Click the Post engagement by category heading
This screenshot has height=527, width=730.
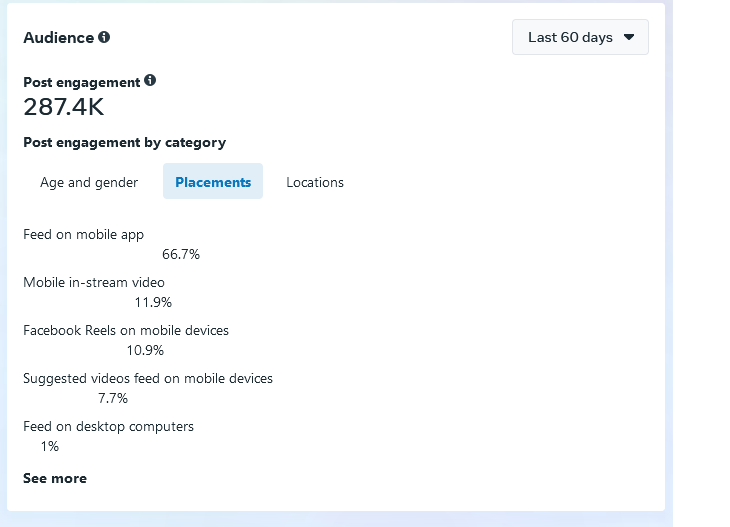tap(125, 142)
